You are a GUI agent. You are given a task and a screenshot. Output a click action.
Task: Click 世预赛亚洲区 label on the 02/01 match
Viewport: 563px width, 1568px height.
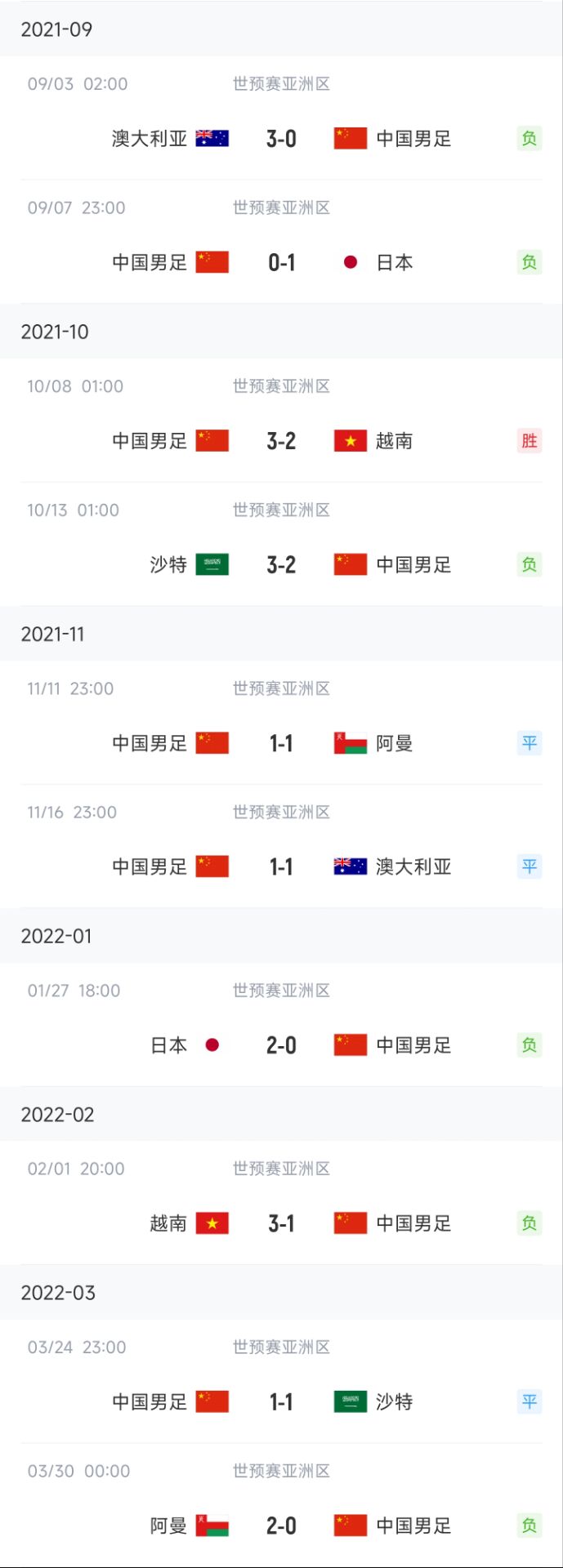coord(281,1169)
